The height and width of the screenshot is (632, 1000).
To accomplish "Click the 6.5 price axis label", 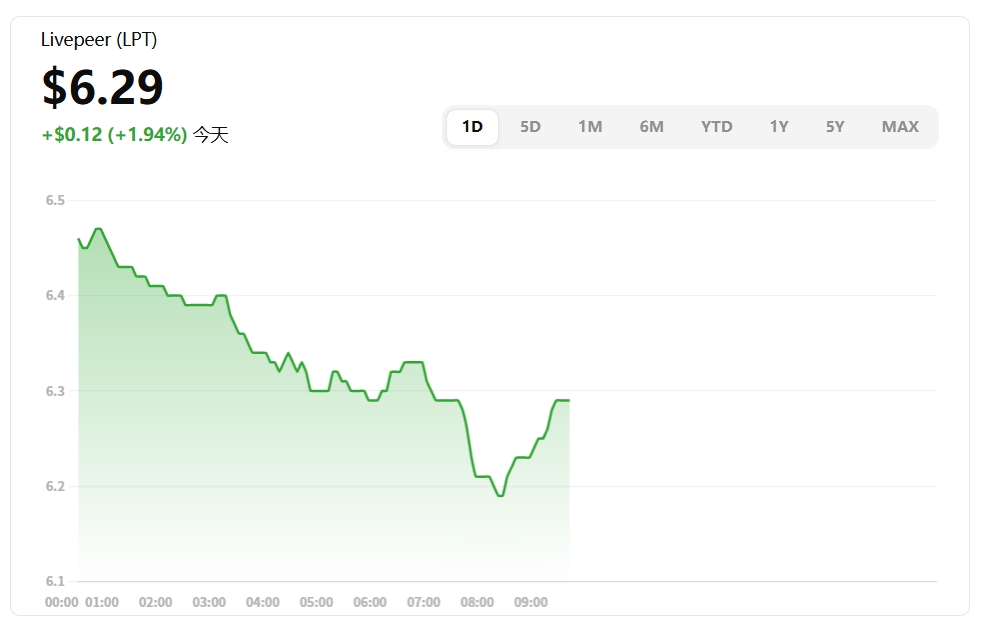I will [55, 201].
